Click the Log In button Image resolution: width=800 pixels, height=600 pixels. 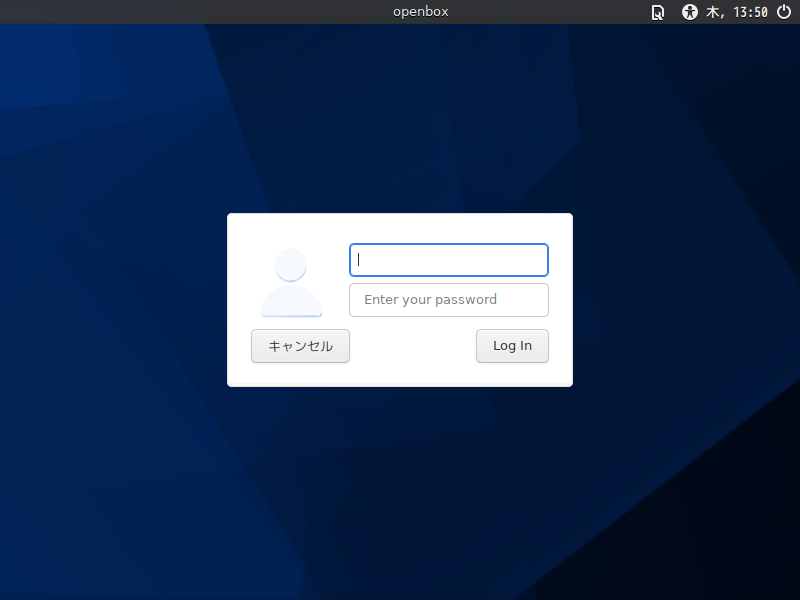click(x=512, y=346)
